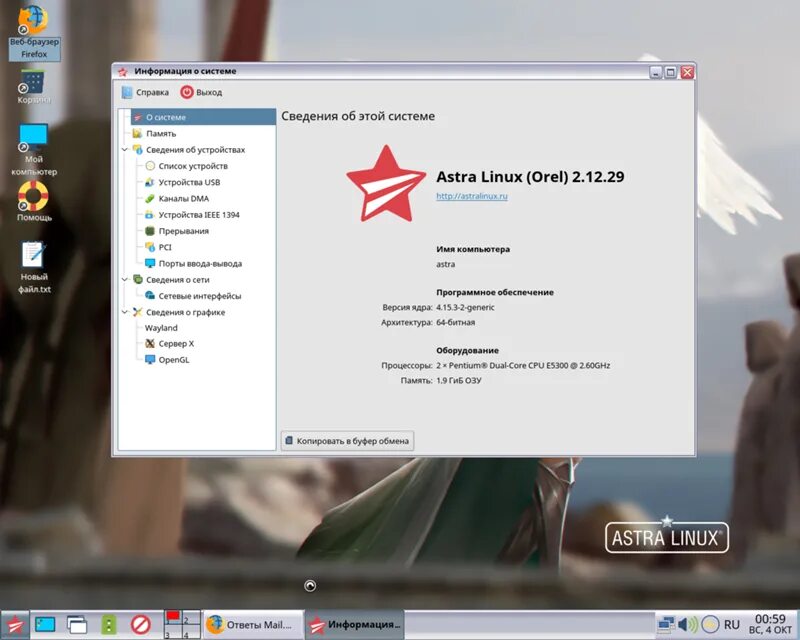Collapse the Сведения о сети branch
The height and width of the screenshot is (640, 800).
tap(125, 280)
